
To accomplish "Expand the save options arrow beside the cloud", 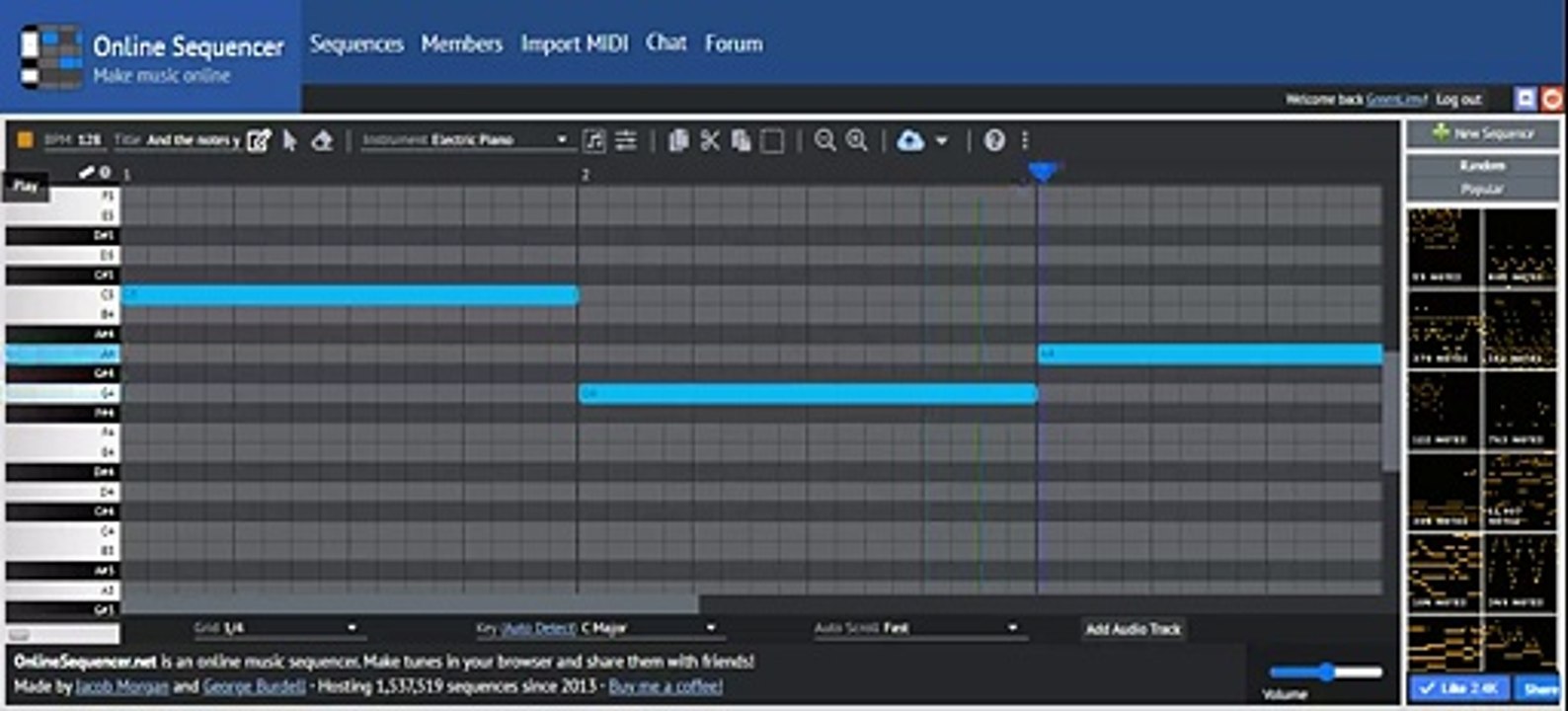I will point(942,140).
